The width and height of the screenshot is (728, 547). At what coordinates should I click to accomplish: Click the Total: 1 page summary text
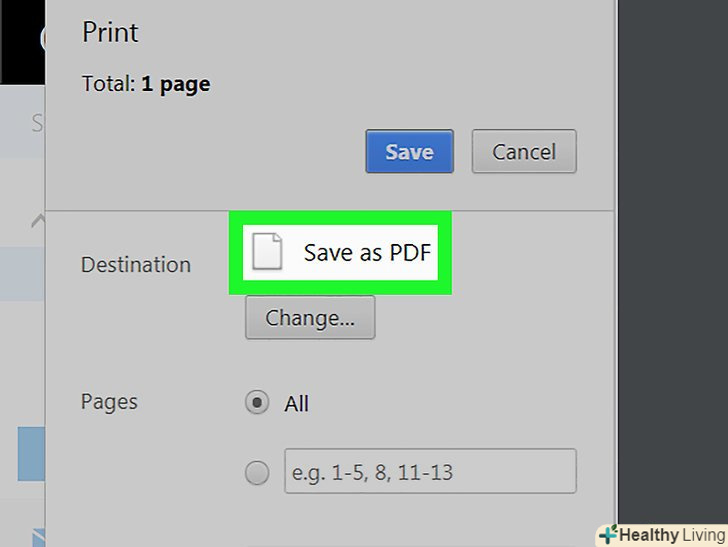146,85
